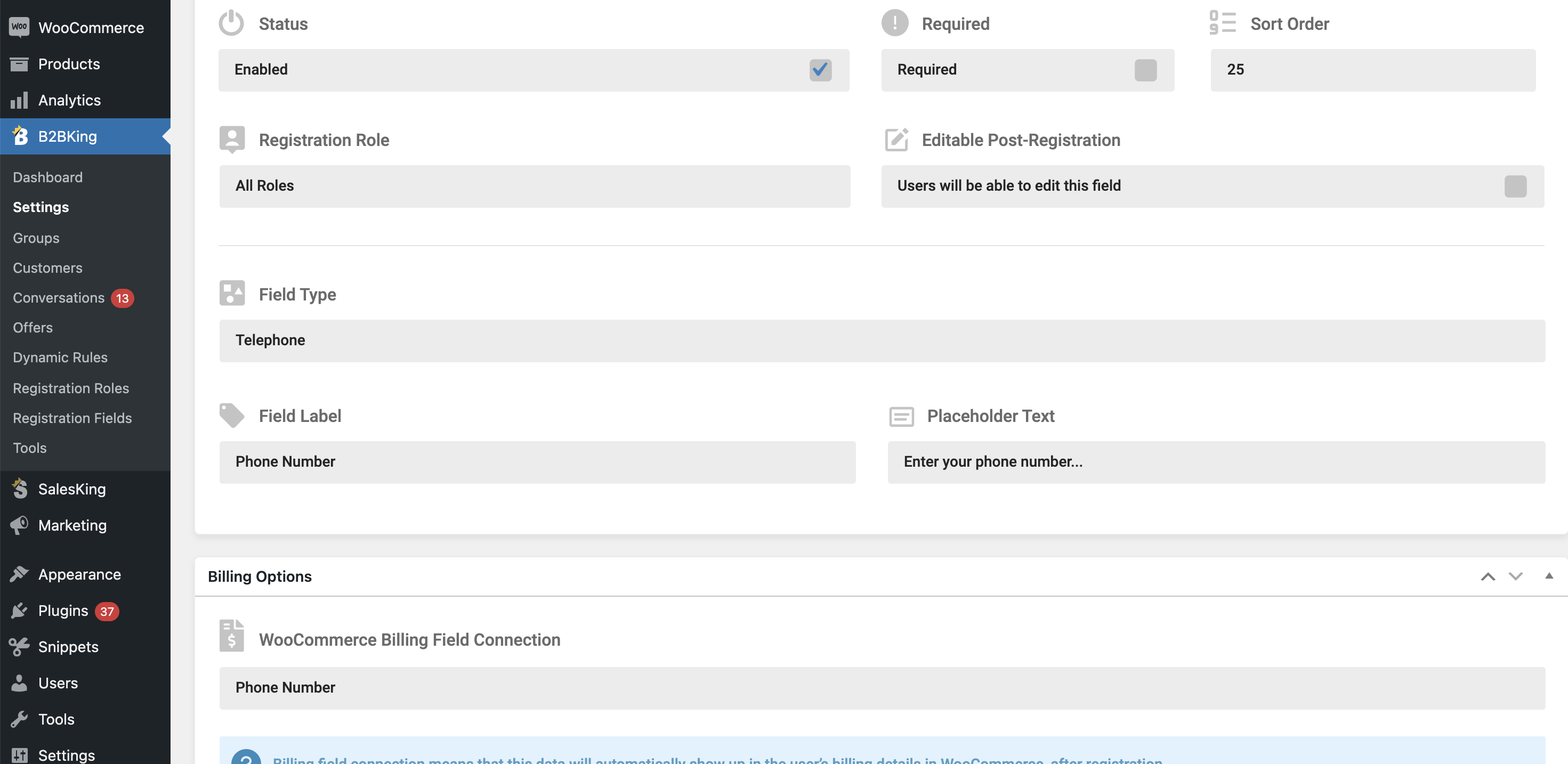This screenshot has height=764, width=1568.
Task: Click the Field Label input box
Action: click(x=537, y=462)
